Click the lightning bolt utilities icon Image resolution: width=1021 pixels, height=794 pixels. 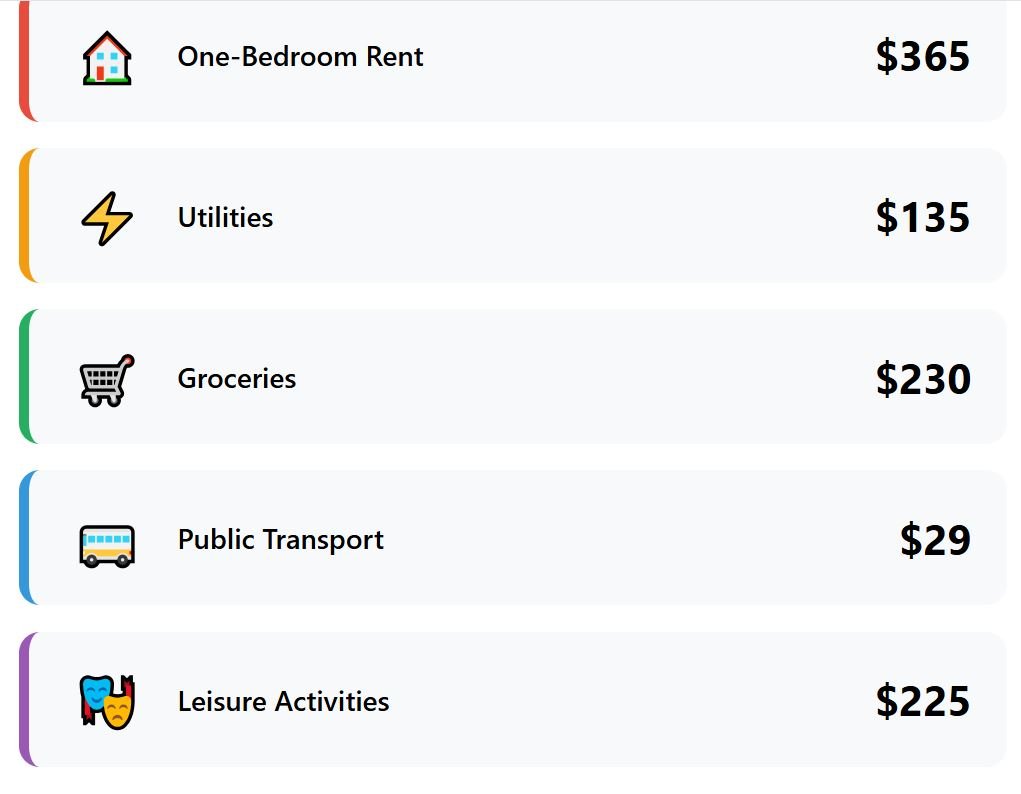tap(107, 218)
